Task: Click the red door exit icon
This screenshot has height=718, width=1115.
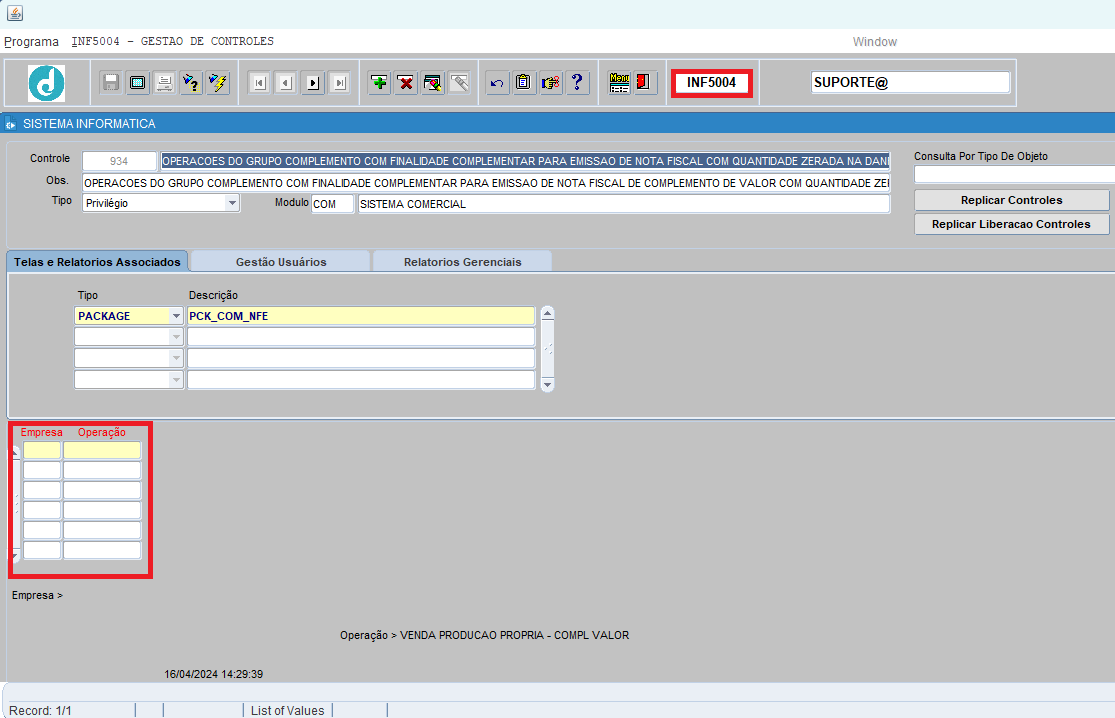Action: coord(645,83)
